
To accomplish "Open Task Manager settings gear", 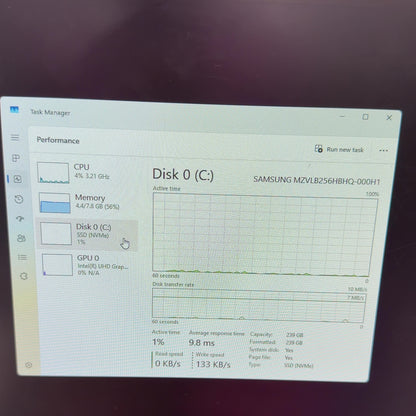I will point(29,365).
